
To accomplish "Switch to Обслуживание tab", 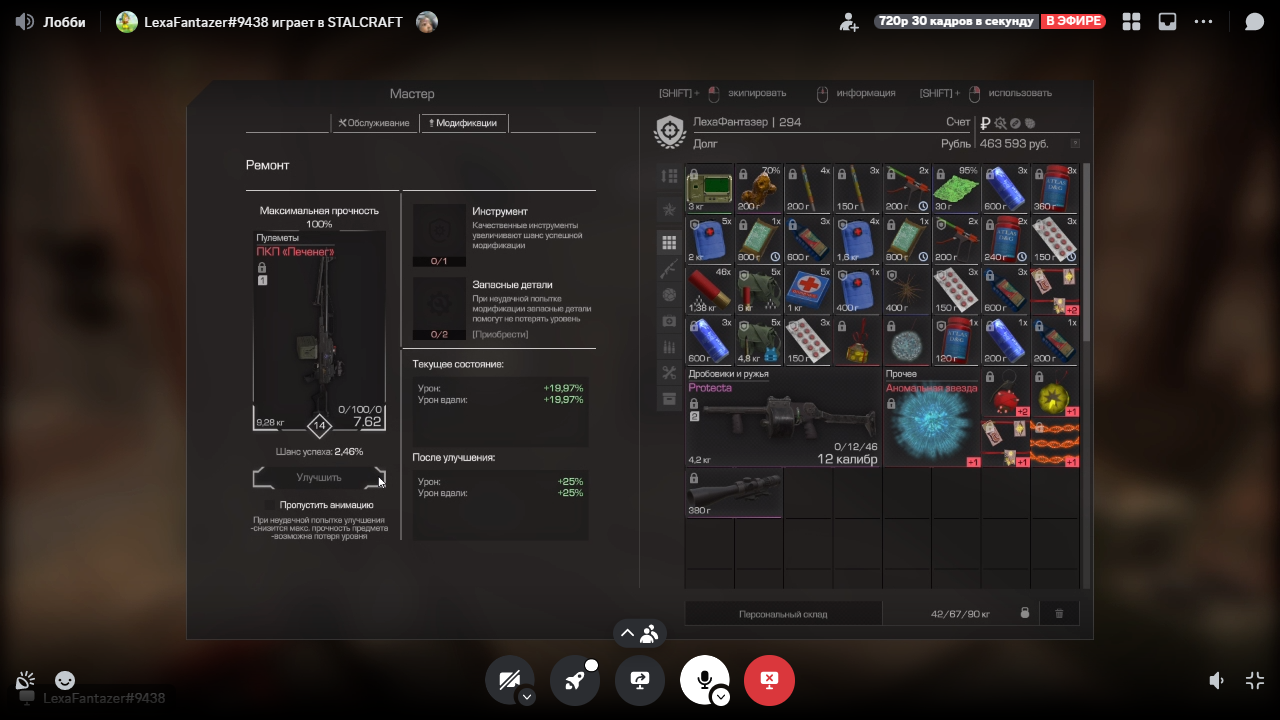I will tap(374, 123).
